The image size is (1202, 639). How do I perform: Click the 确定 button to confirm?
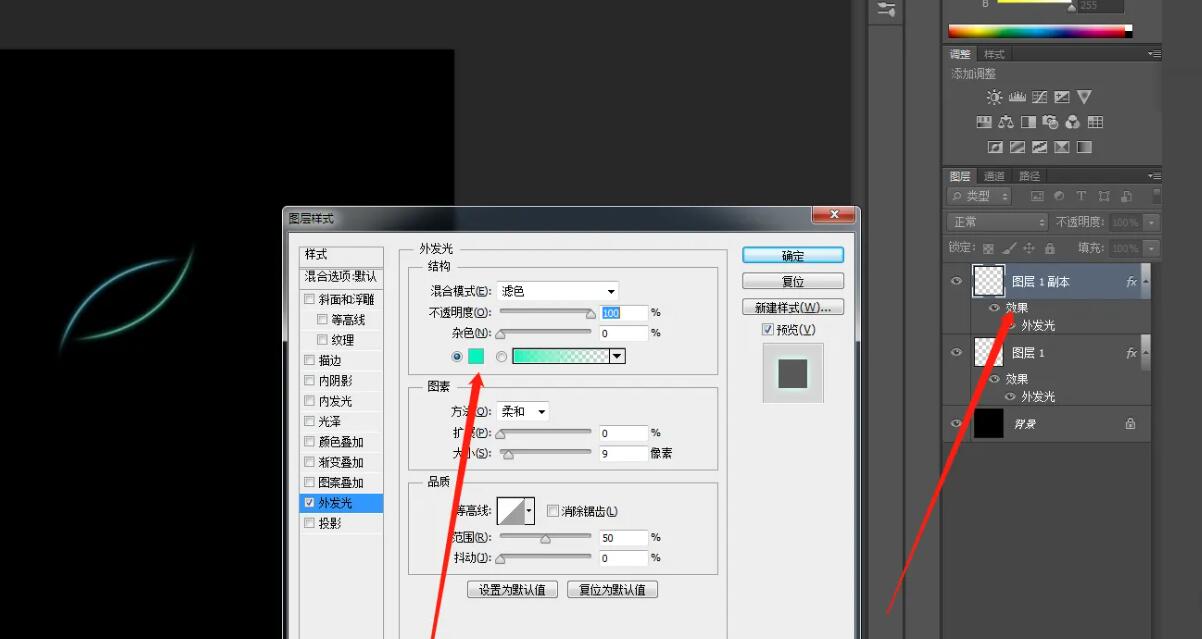[x=791, y=255]
